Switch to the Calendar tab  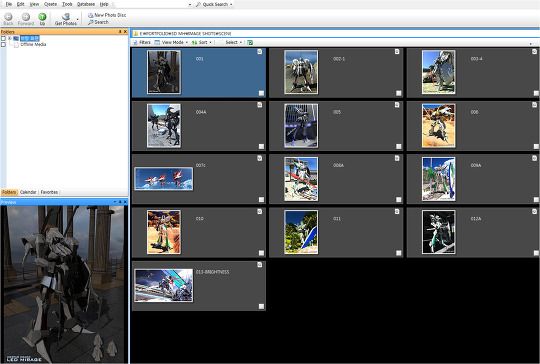(x=28, y=192)
